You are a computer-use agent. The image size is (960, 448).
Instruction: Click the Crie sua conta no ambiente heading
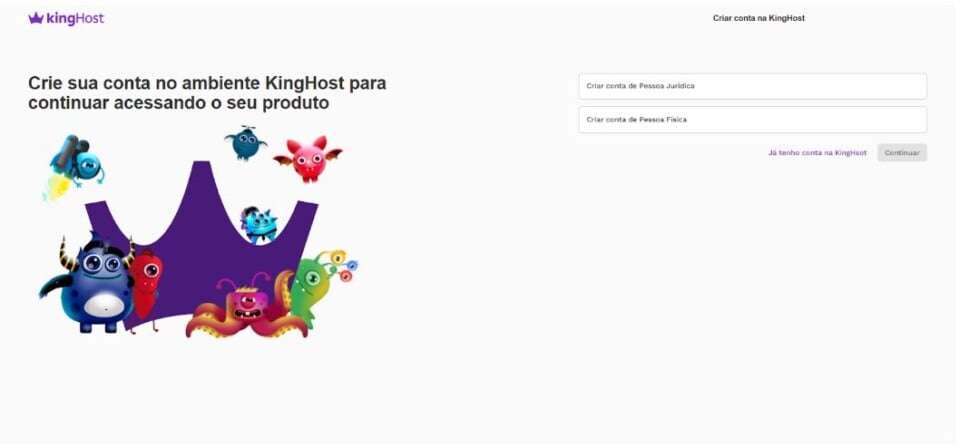coord(207,93)
